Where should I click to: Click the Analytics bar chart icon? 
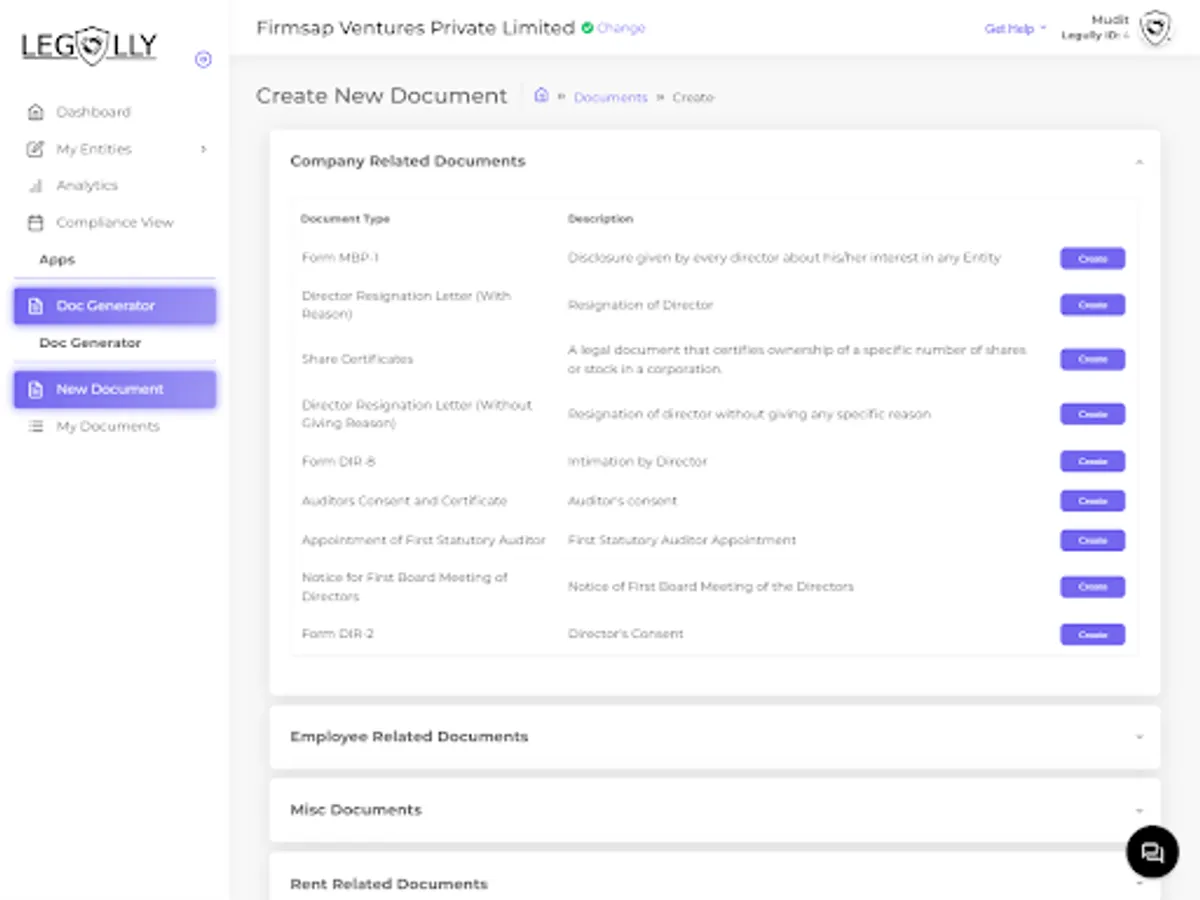coord(36,186)
